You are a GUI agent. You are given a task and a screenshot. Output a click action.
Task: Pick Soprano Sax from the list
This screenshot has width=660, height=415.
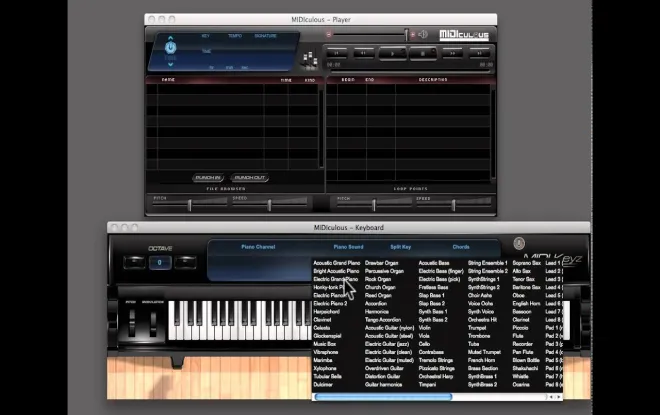(x=527, y=263)
